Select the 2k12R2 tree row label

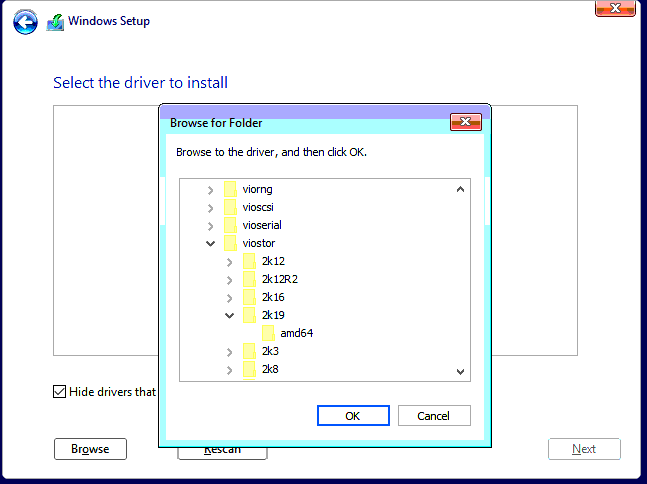(x=280, y=279)
